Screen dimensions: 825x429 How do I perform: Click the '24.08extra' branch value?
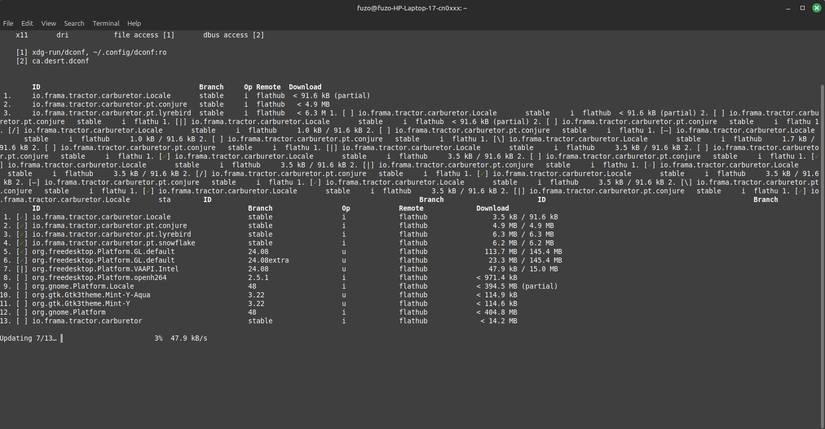coord(268,260)
